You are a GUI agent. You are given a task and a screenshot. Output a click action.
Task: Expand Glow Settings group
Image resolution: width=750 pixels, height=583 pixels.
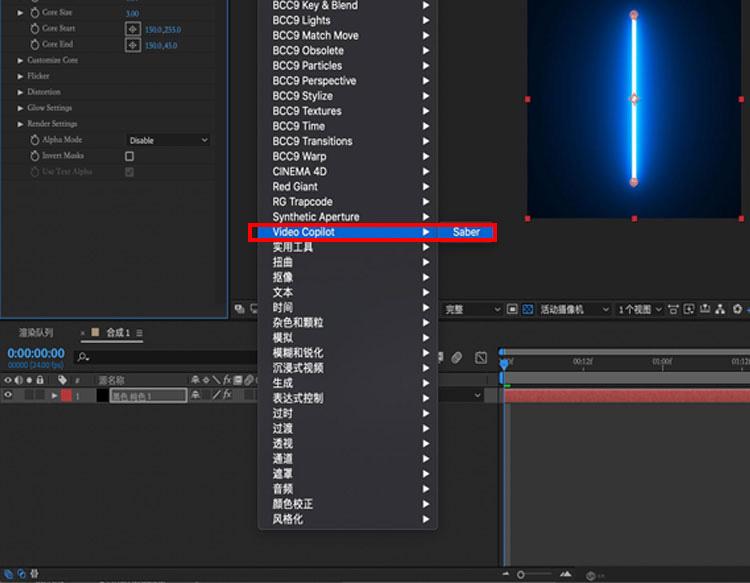pos(20,108)
